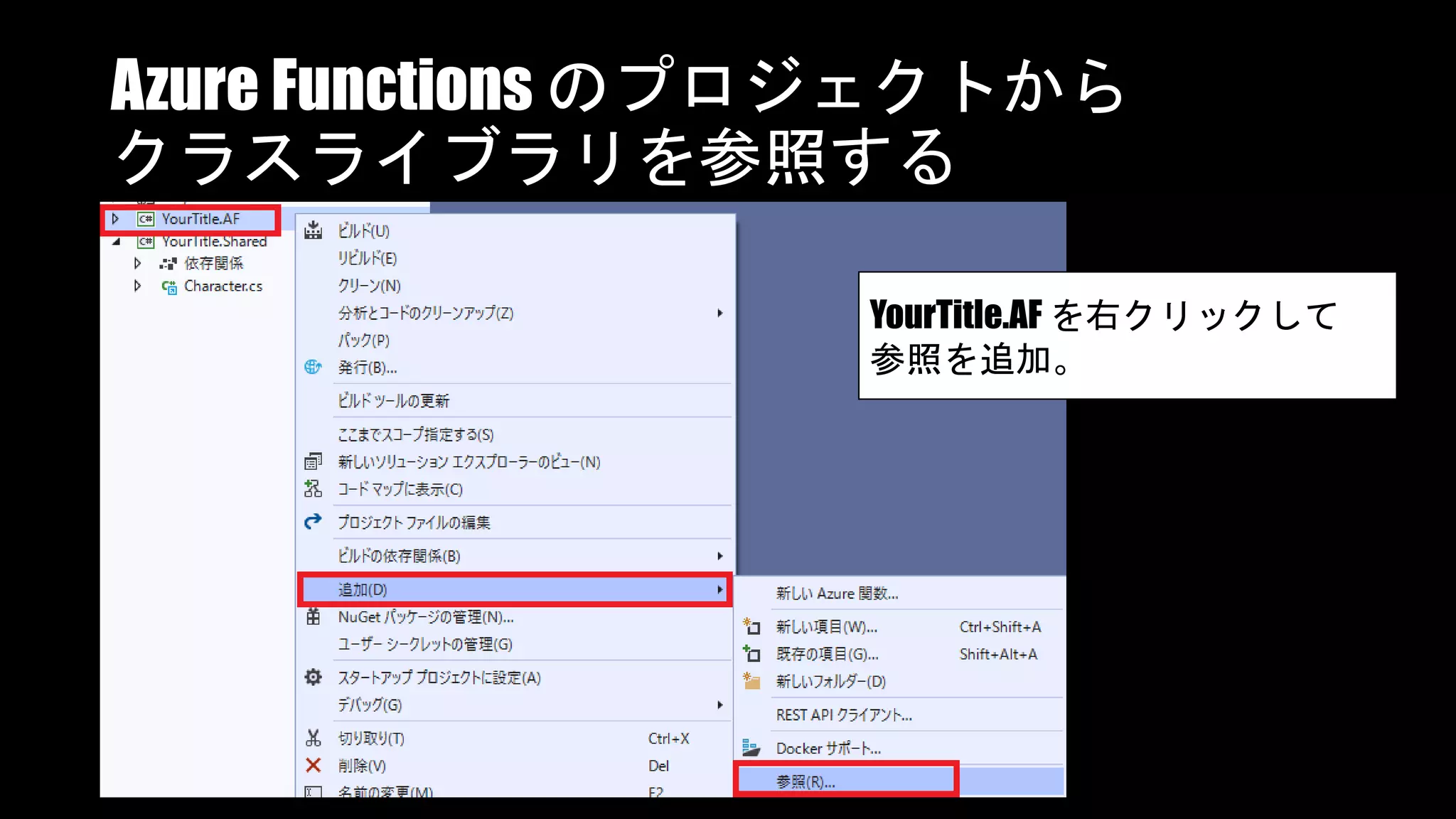Select 参照(R)... in the submenu
This screenshot has width=1456, height=819.
coord(900,781)
